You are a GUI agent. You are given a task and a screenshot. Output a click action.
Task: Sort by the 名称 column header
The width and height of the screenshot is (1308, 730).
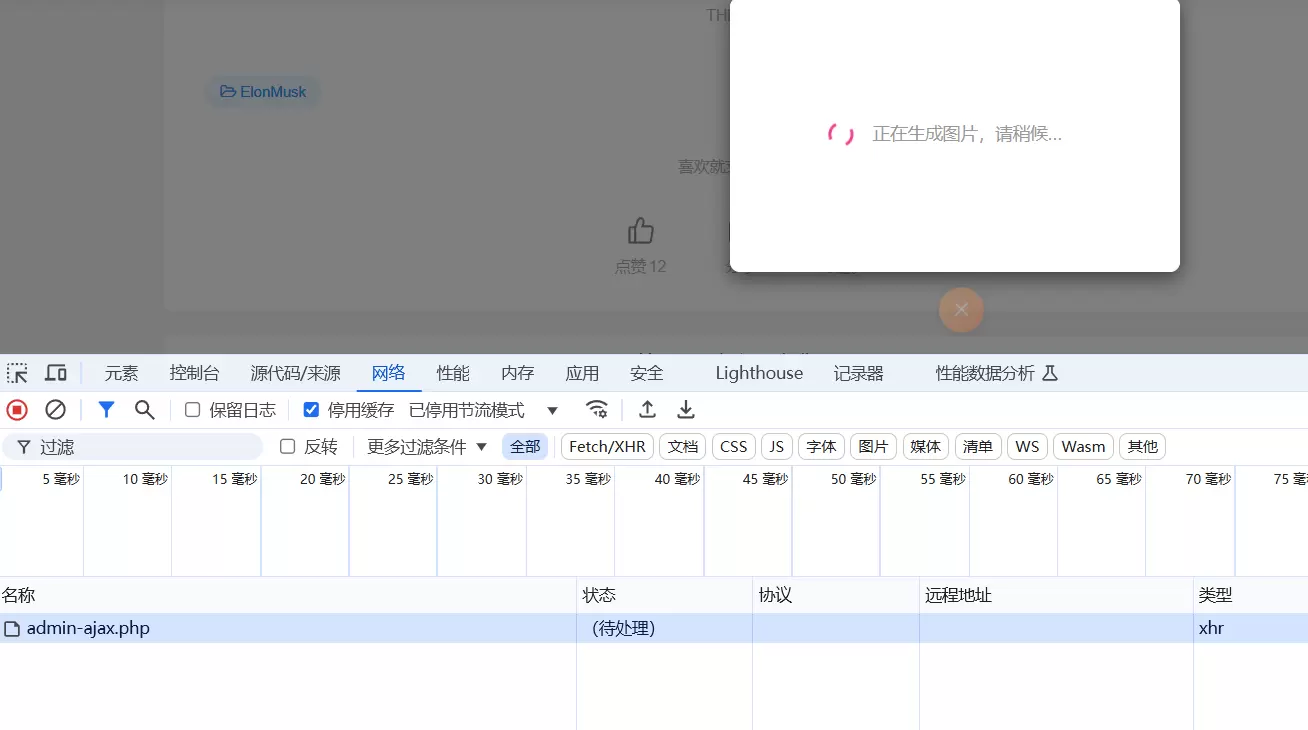288,596
